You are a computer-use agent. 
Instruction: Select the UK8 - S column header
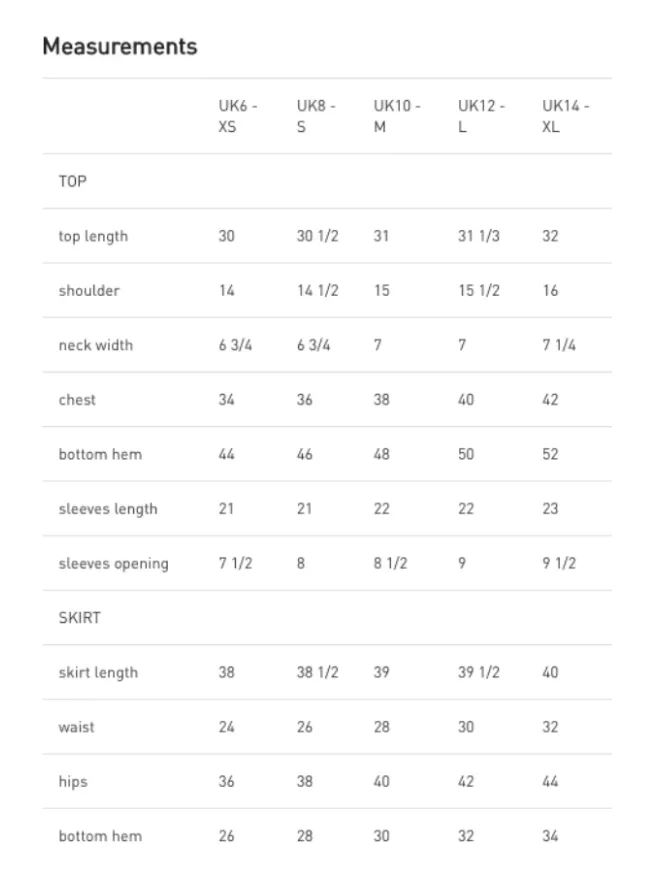click(315, 116)
